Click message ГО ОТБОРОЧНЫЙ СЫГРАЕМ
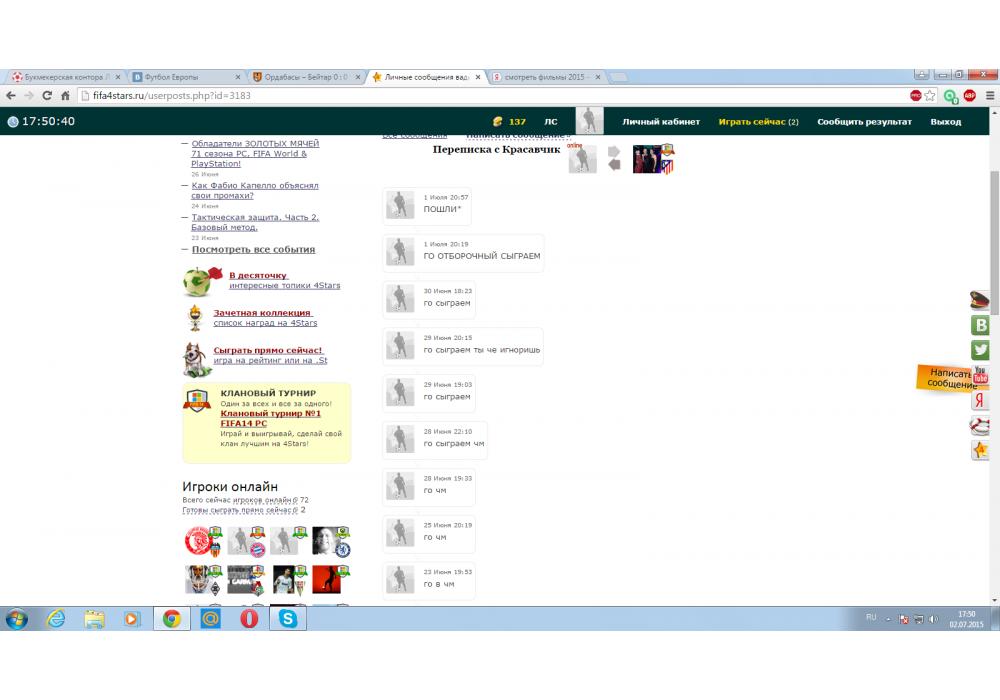Viewport: 1000px width, 700px height. click(482, 256)
